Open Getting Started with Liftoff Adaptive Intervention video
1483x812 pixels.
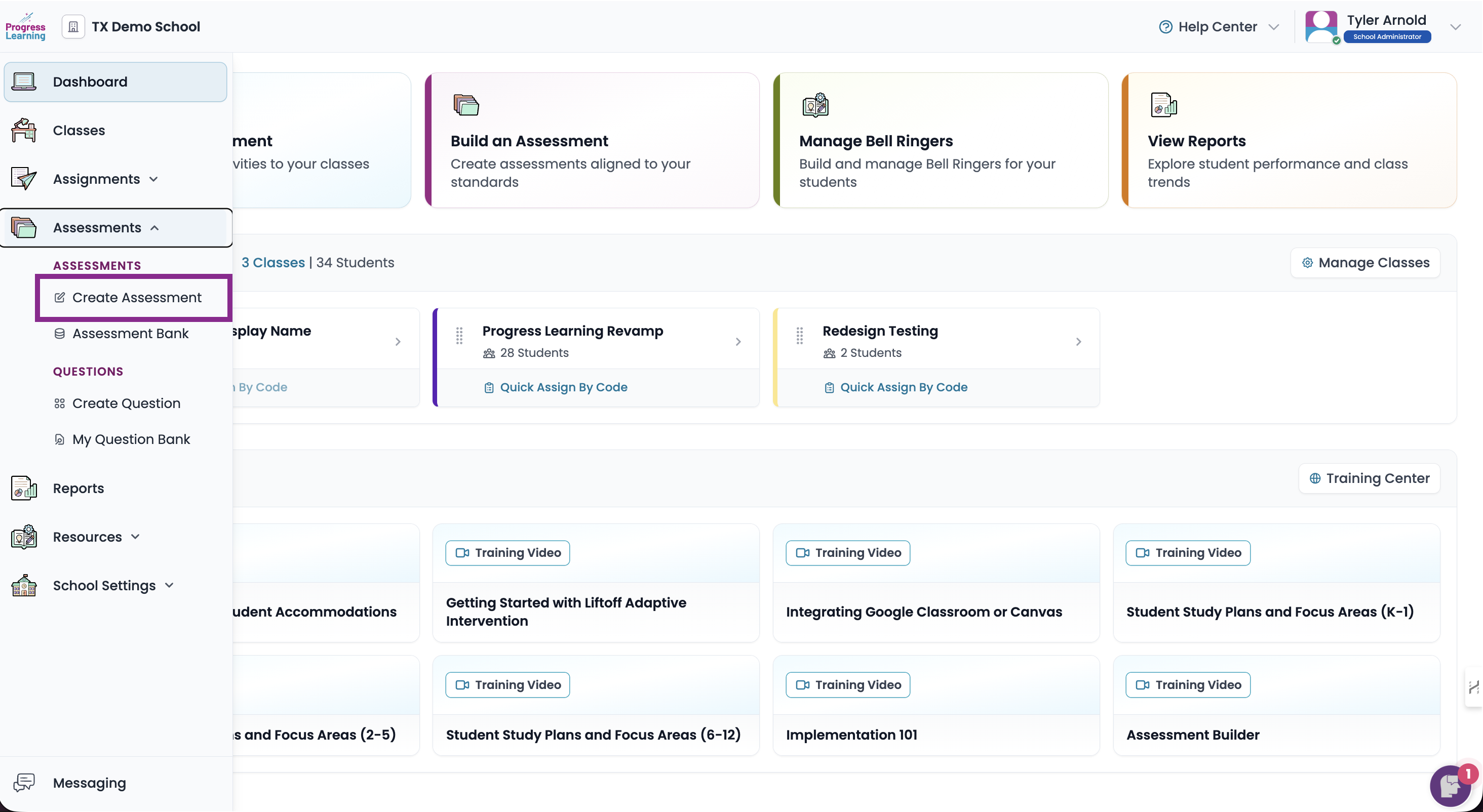[x=596, y=583]
